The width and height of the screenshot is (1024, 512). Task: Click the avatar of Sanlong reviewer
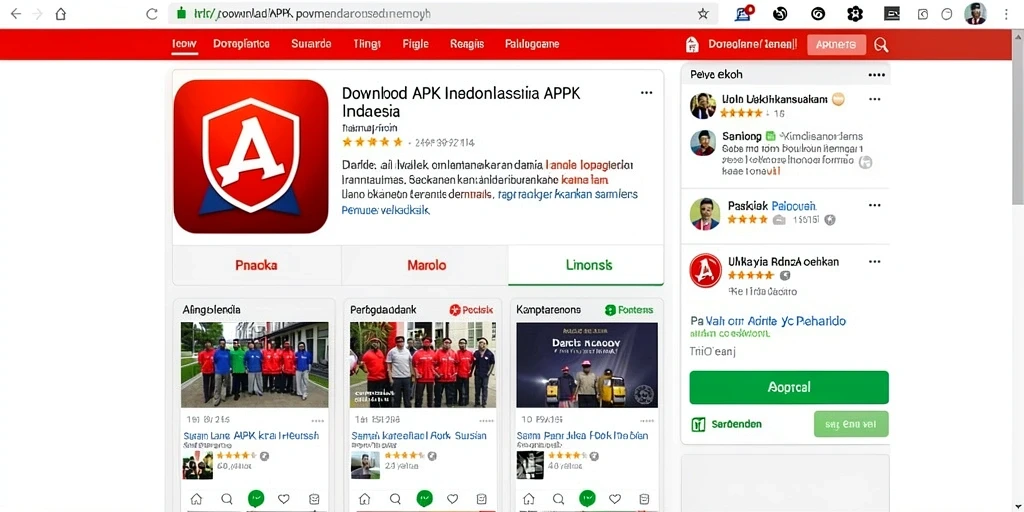(703, 143)
